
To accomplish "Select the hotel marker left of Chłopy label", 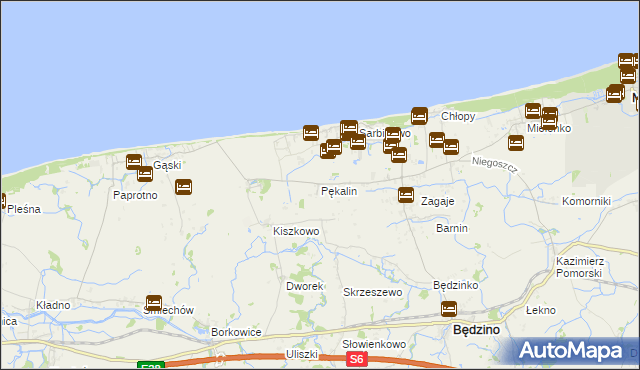I will click(x=419, y=116).
